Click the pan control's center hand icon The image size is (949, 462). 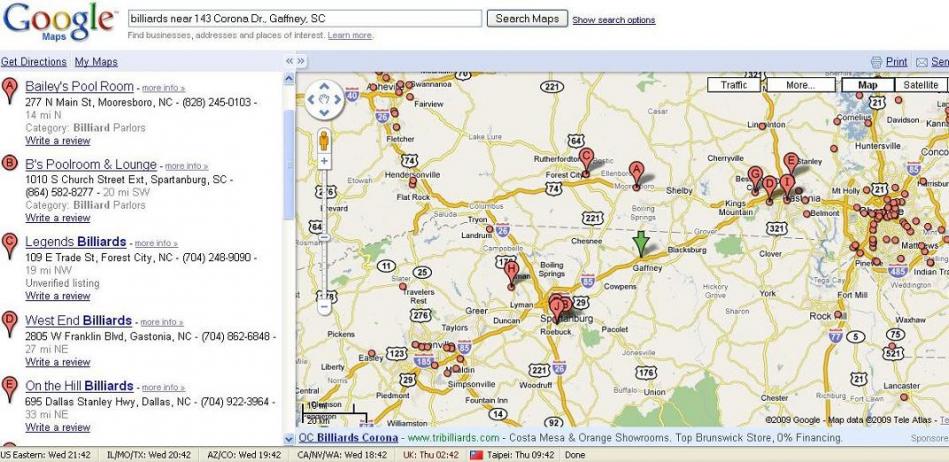coord(324,100)
